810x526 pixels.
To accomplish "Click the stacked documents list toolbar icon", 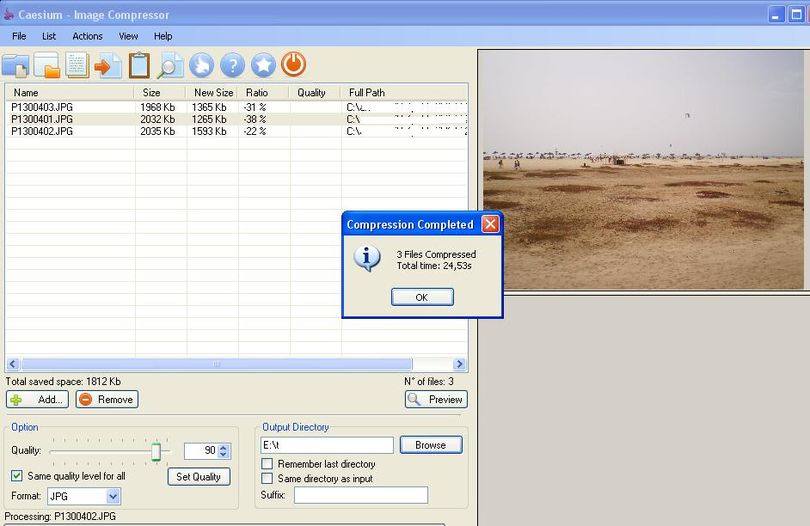I will click(77, 66).
